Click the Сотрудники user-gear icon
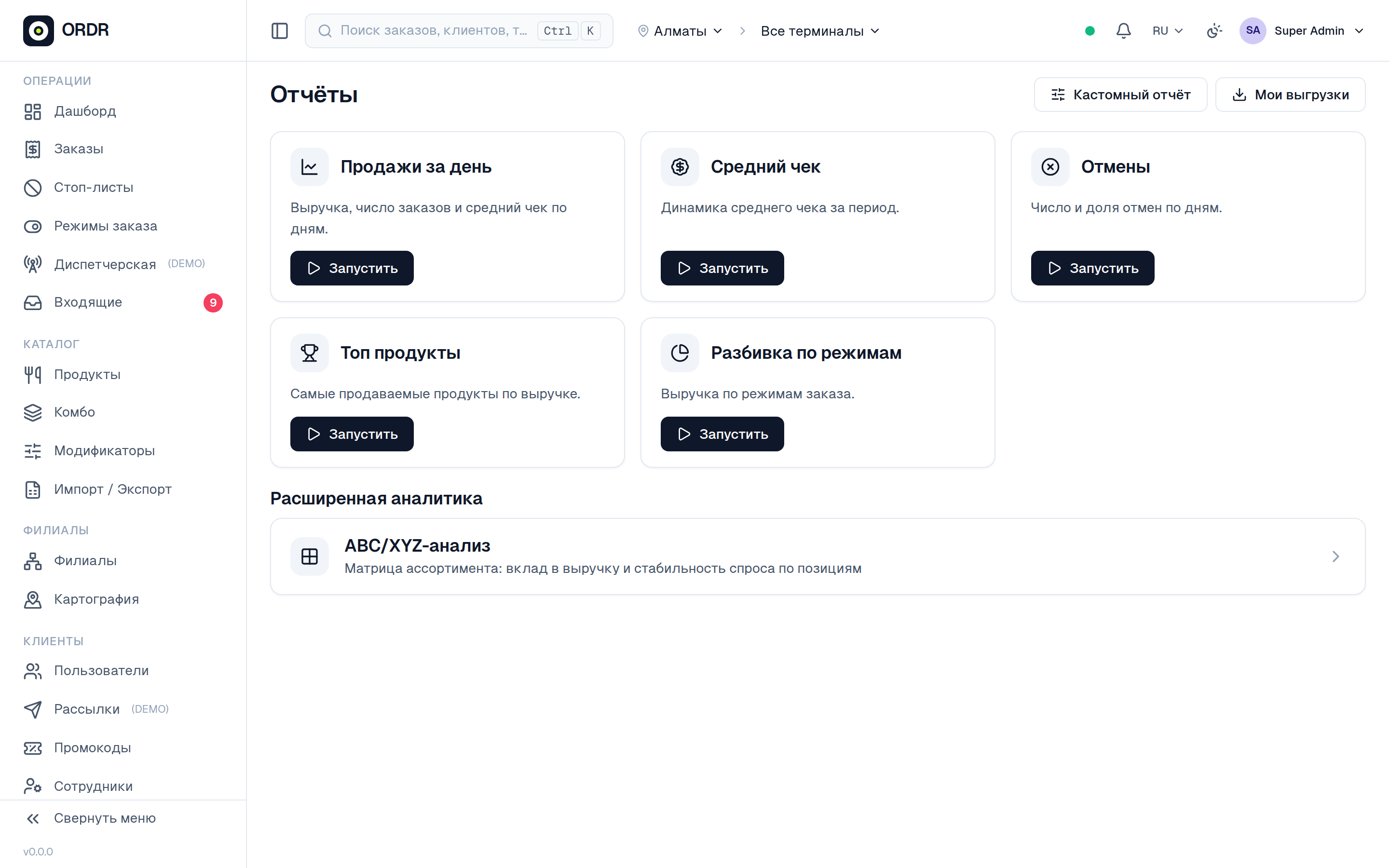 33,786
